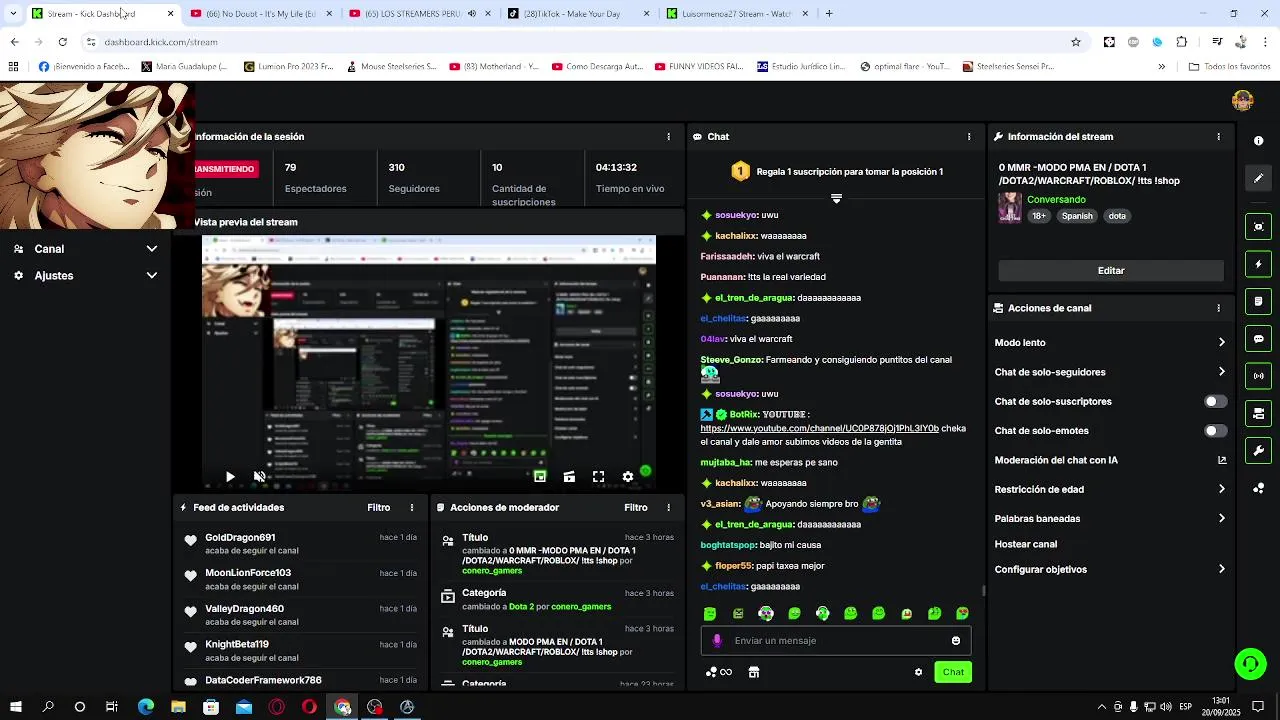Switch to LOS STREAMERS PERU tab
The width and height of the screenshot is (1280, 720).
tap(420, 14)
